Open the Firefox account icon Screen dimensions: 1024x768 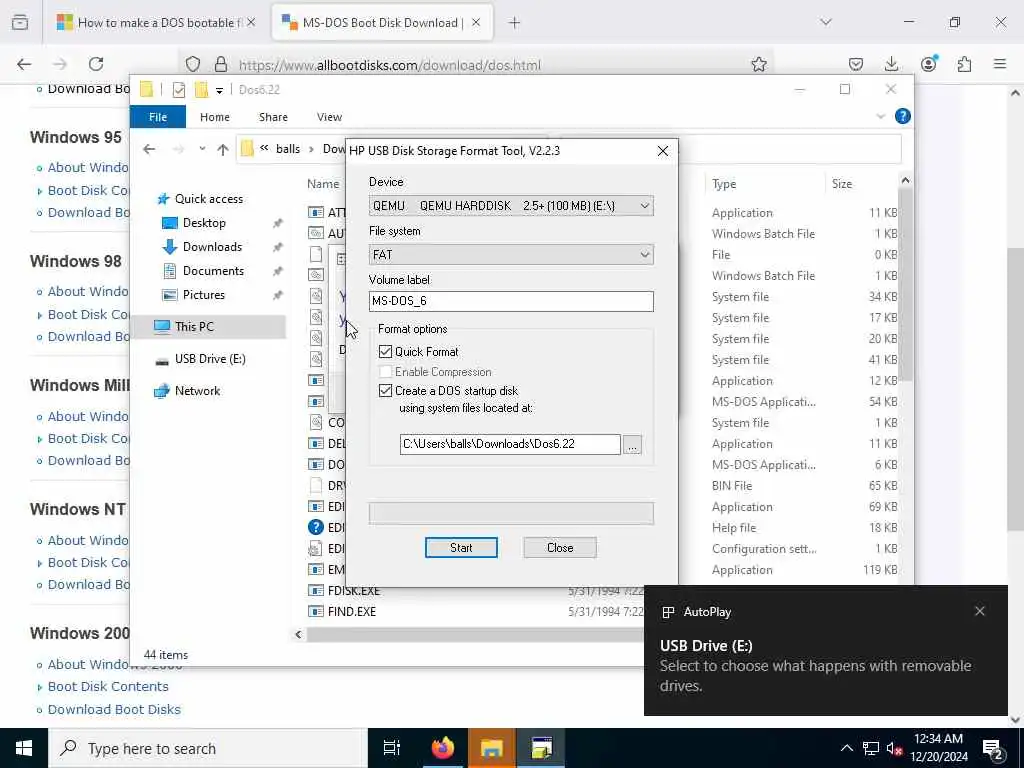pyautogui.click(x=929, y=63)
